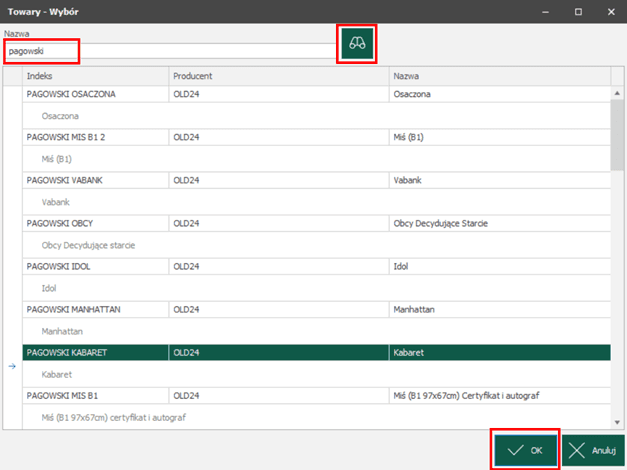The height and width of the screenshot is (470, 627).
Task: Select the PAGOWSKI IDOL index cell
Action: (x=96, y=266)
